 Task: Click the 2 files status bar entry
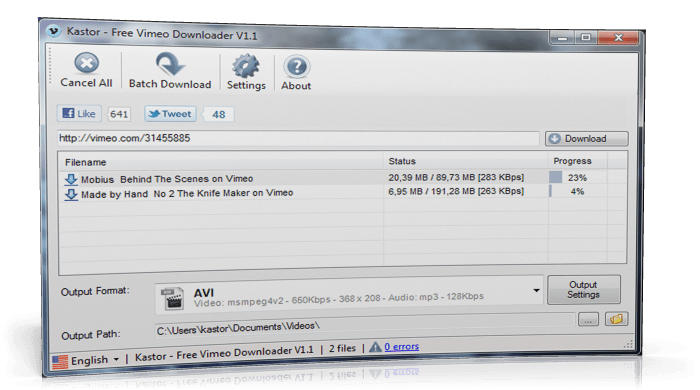tap(342, 349)
